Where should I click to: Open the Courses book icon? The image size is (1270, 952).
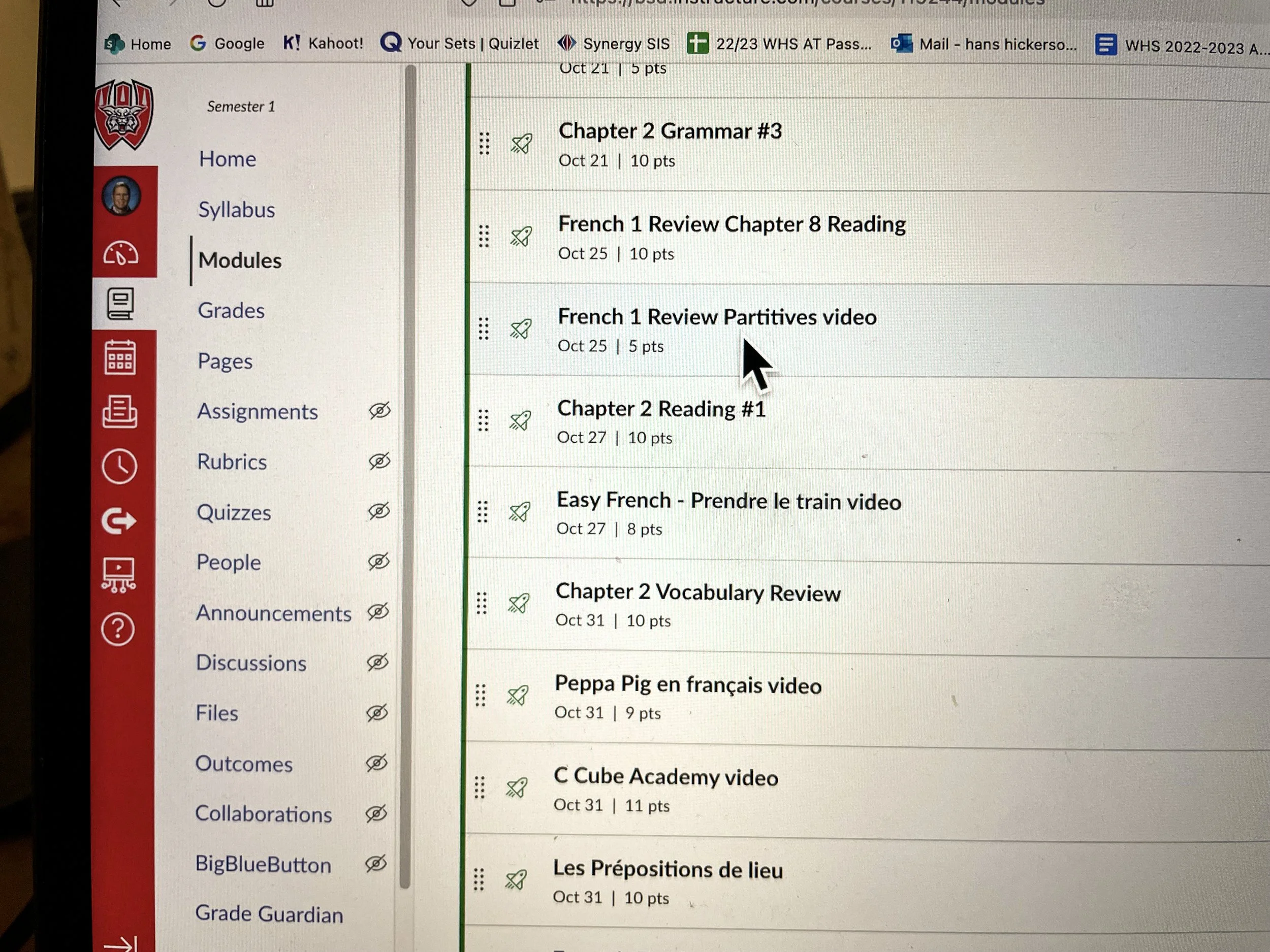[x=120, y=304]
